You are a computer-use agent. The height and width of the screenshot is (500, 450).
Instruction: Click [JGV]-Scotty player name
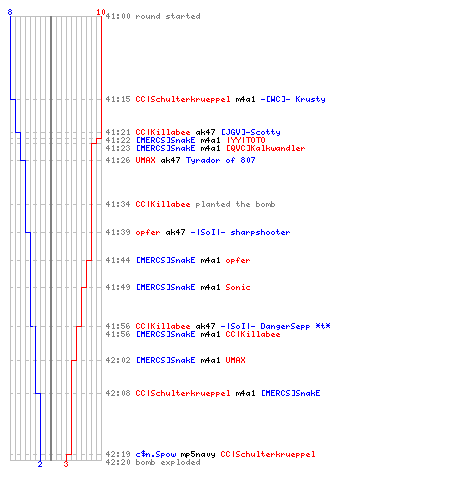tap(251, 132)
